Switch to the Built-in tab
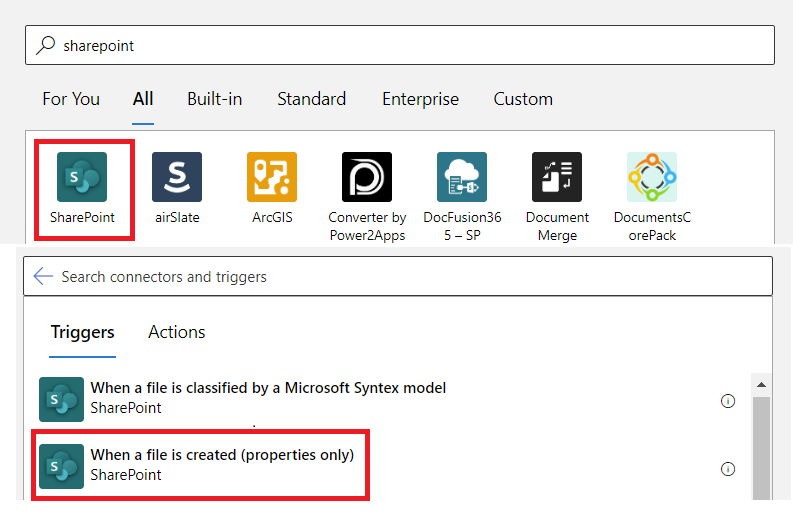Image resolution: width=793 pixels, height=532 pixels. [x=214, y=99]
